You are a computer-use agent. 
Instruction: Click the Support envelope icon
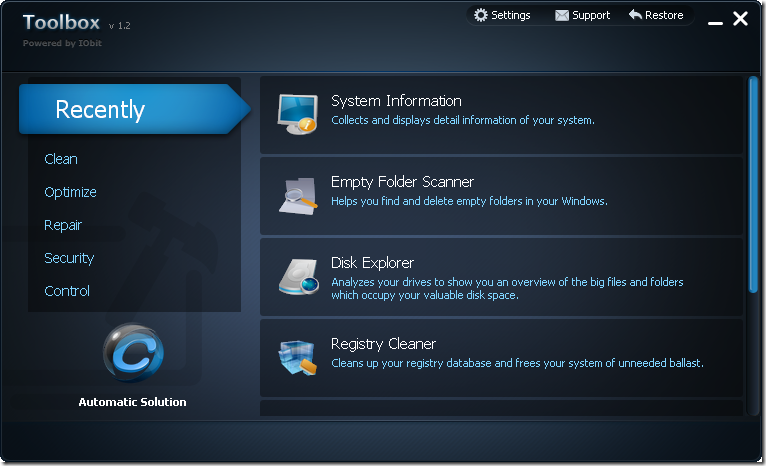[562, 16]
